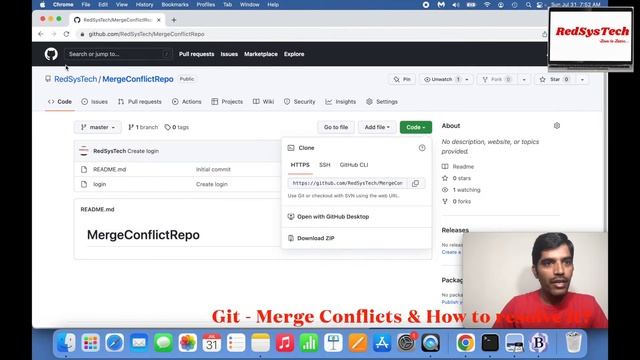
Task: Pin the repository with Pin button
Action: [402, 79]
